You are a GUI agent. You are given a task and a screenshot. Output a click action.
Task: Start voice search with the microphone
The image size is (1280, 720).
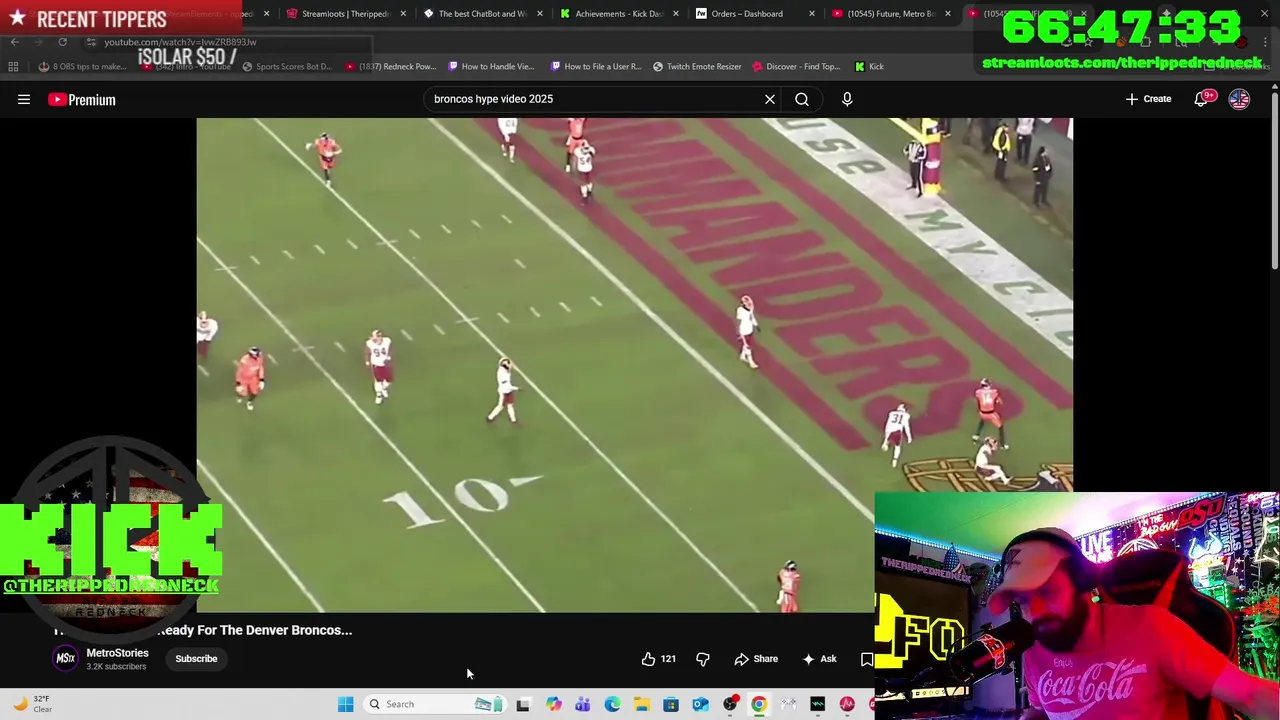847,99
